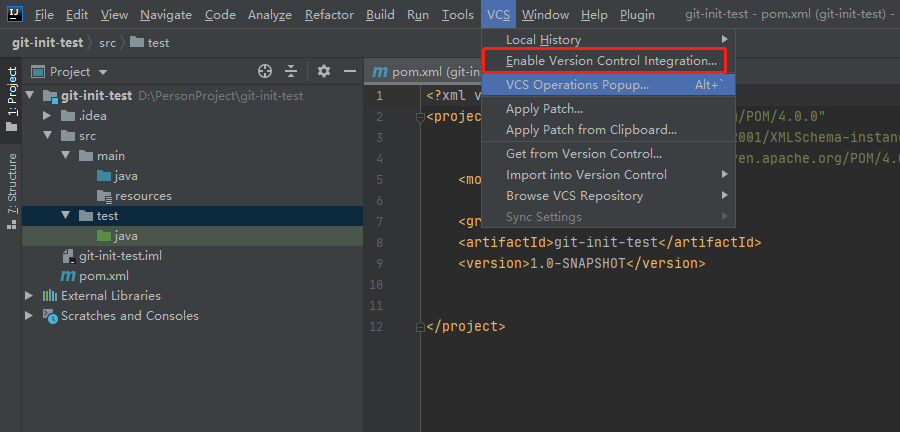Viewport: 900px width, 432px height.
Task: Open the Navigate menu
Action: click(166, 15)
